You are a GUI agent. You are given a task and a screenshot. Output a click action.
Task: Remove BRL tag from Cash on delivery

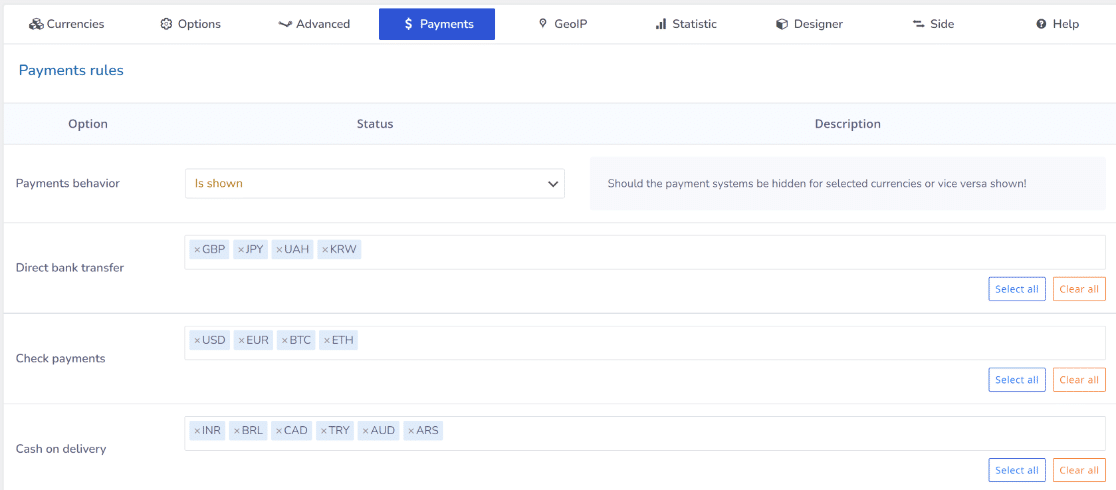click(237, 431)
